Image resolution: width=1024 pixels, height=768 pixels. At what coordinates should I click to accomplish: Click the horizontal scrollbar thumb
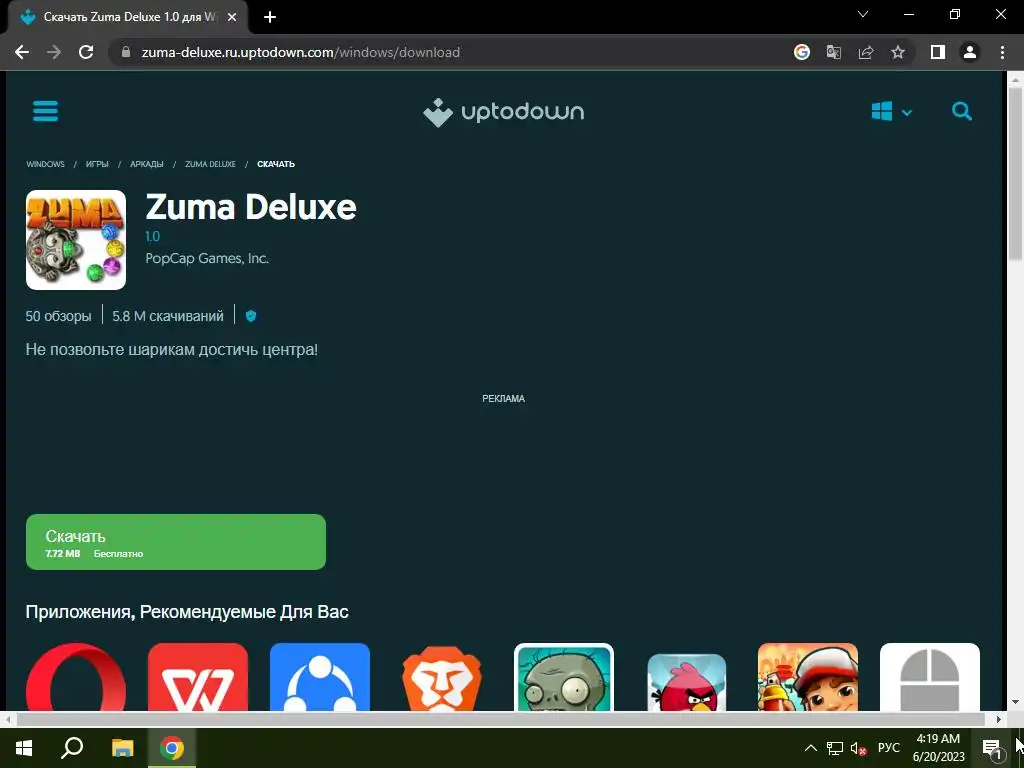(500, 719)
